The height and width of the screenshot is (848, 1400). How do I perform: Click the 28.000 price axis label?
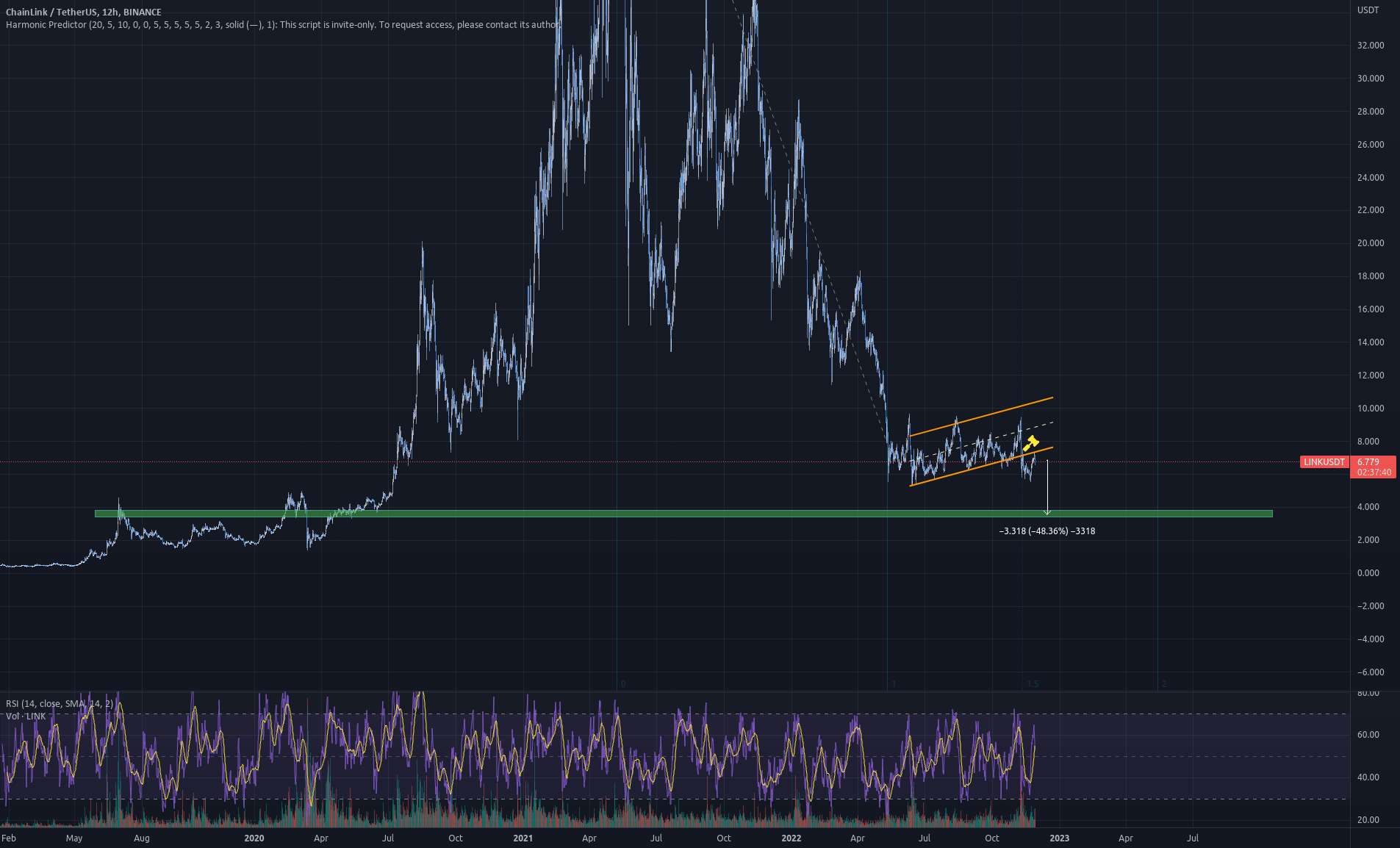coord(1371,112)
